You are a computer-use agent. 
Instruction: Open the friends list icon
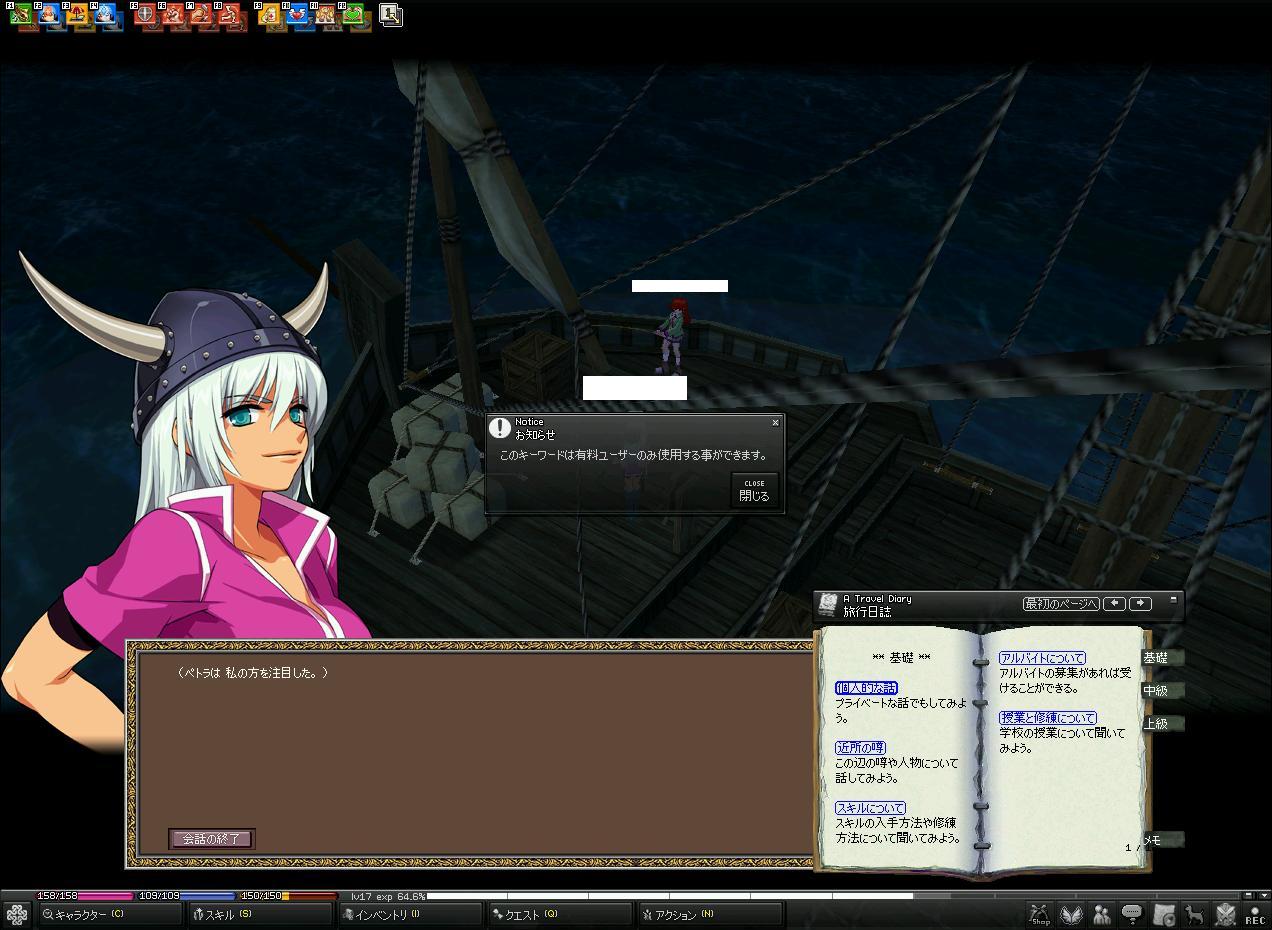[x=1102, y=914]
